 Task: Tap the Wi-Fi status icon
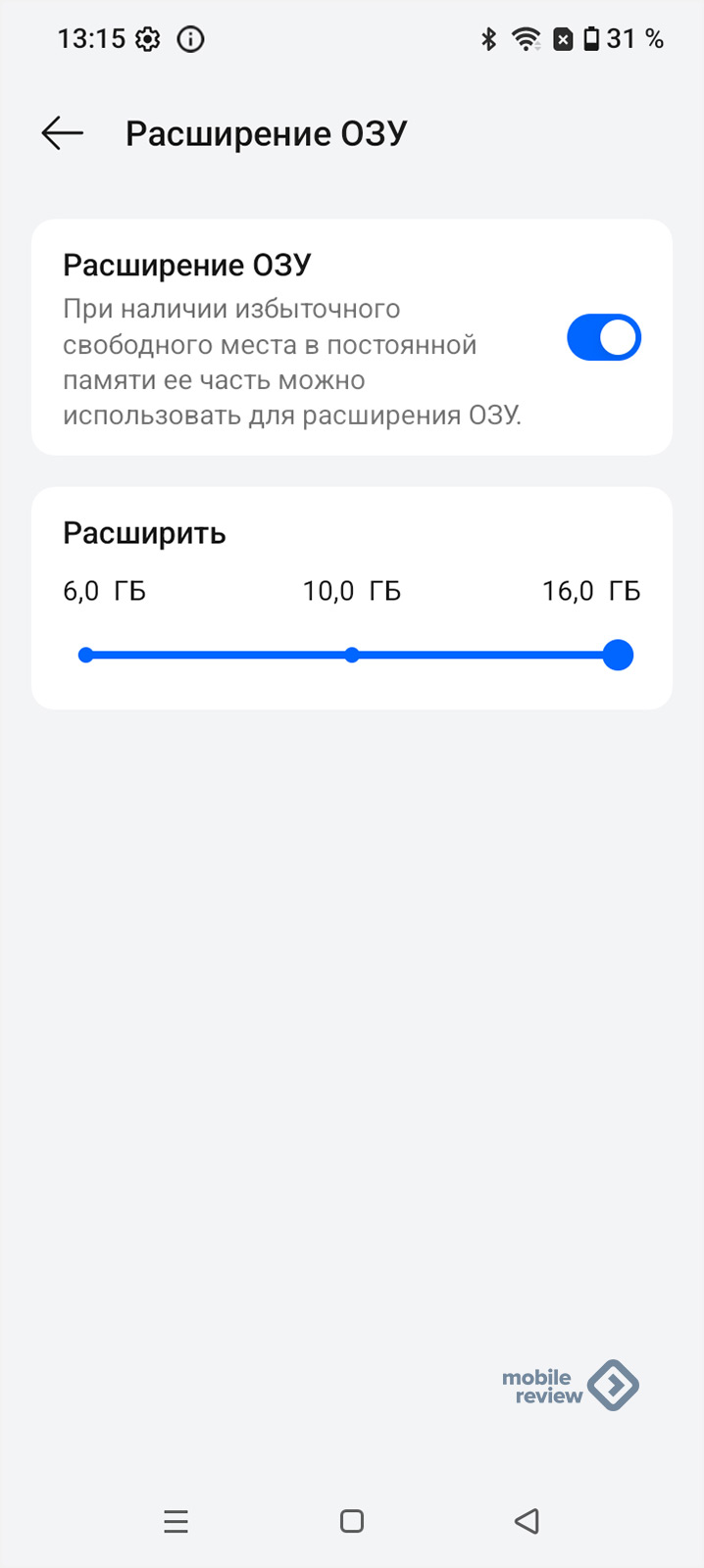(x=527, y=39)
